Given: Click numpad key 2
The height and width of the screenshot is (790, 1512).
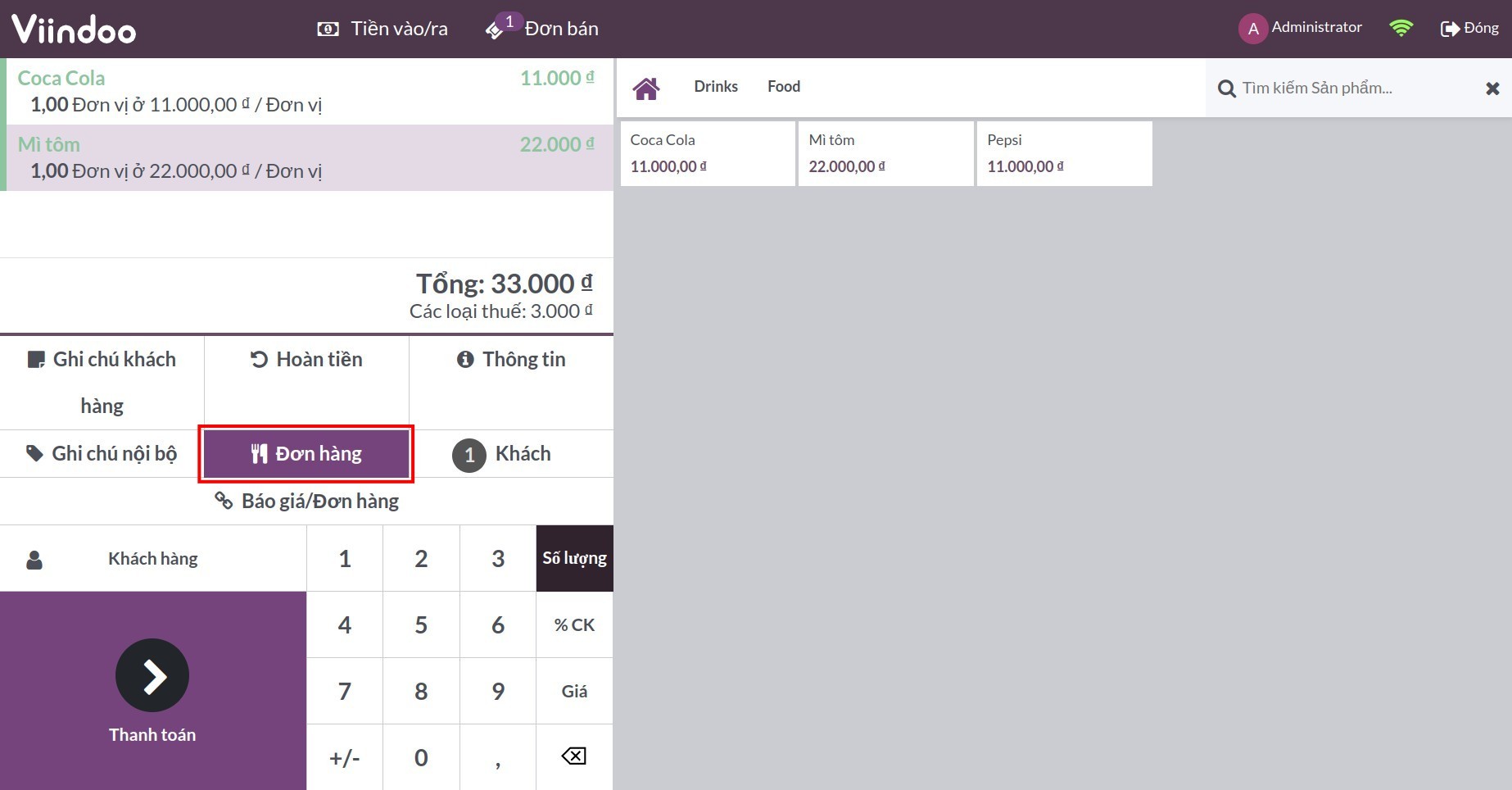Looking at the screenshot, I should pyautogui.click(x=421, y=558).
